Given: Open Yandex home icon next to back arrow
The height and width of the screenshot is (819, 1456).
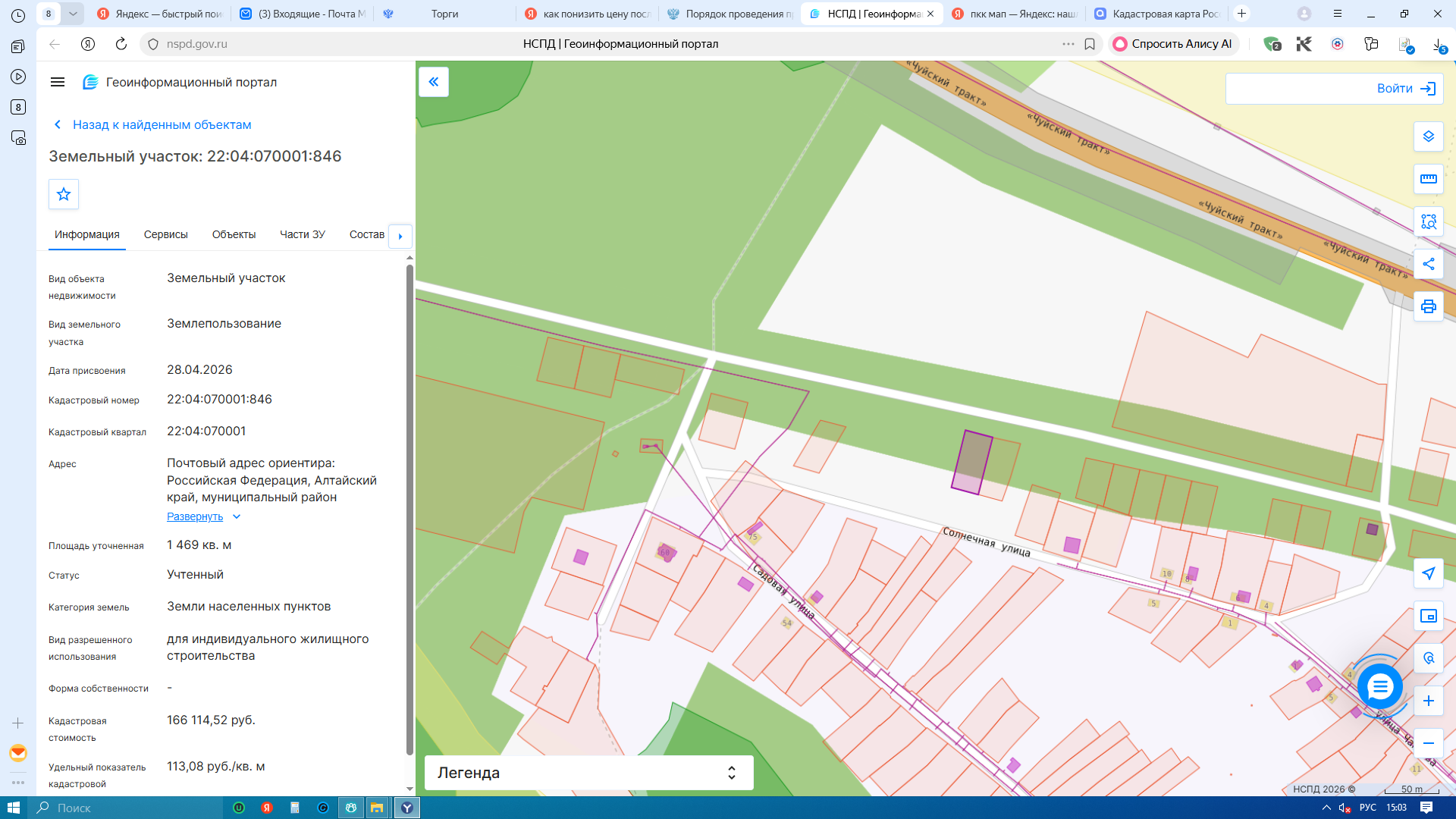Looking at the screenshot, I should click(x=88, y=44).
